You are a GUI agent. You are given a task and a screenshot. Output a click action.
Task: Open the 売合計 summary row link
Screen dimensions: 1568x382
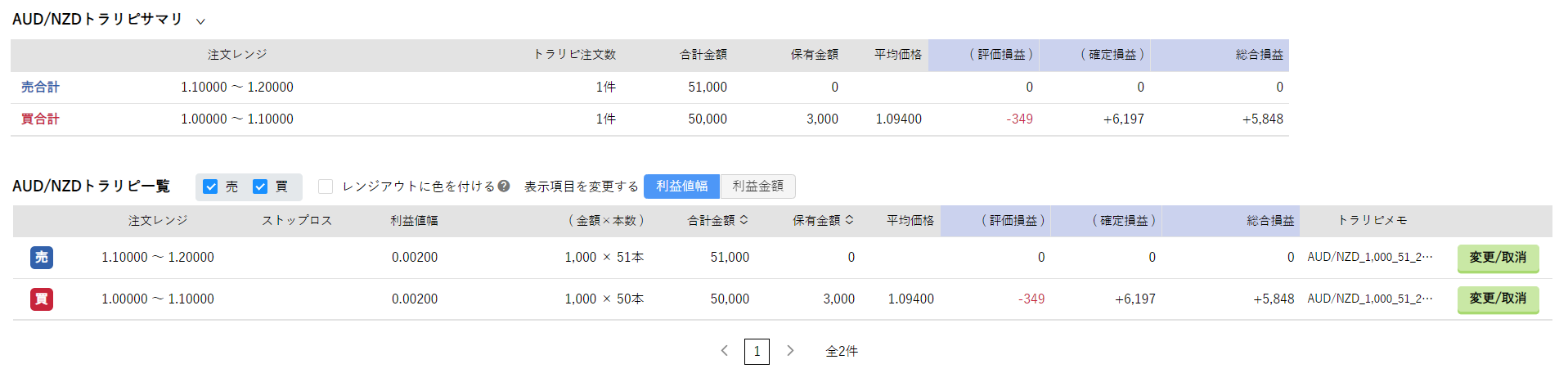pyautogui.click(x=40, y=87)
